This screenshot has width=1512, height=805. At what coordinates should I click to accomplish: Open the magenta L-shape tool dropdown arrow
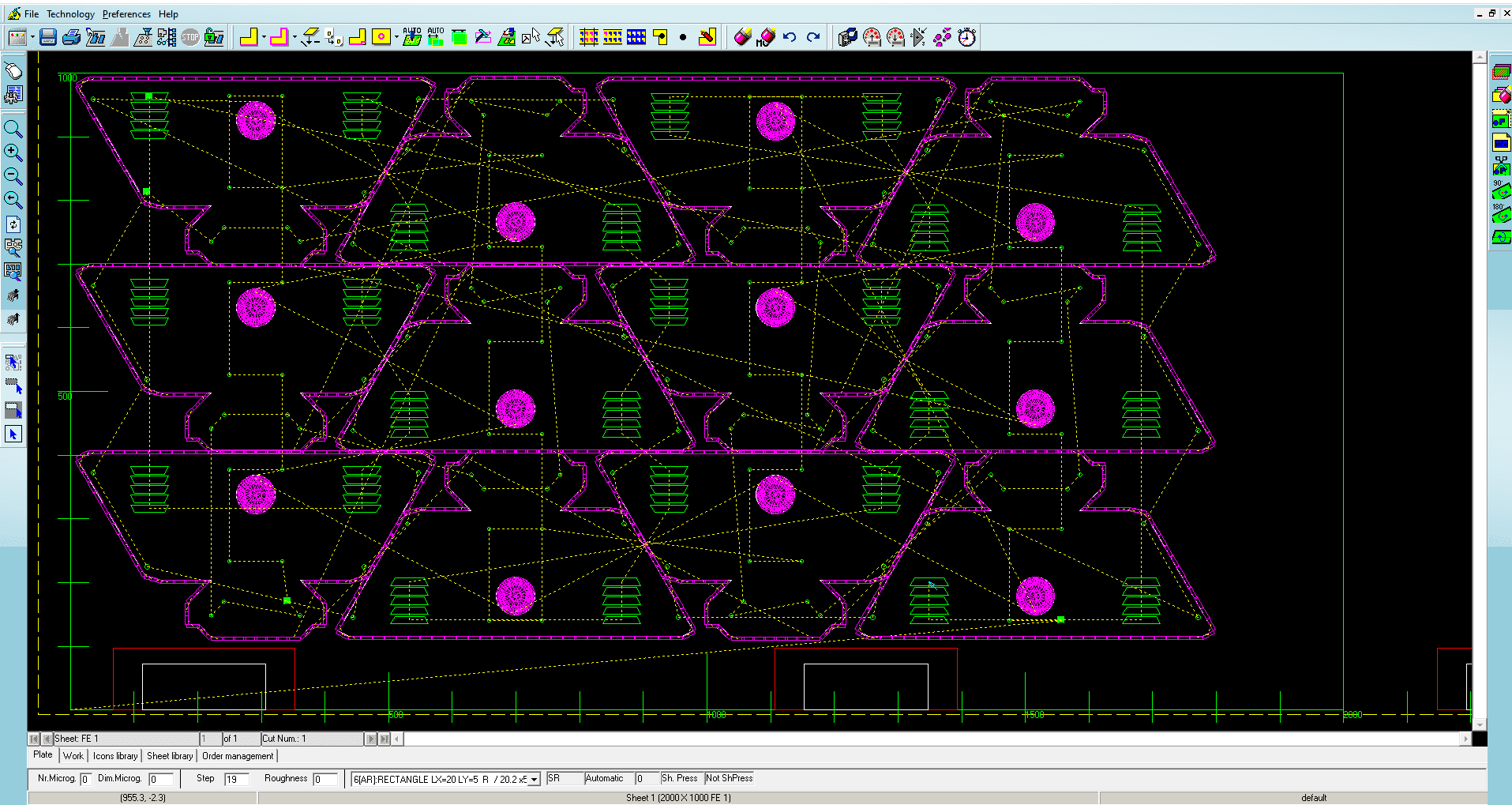coord(295,37)
